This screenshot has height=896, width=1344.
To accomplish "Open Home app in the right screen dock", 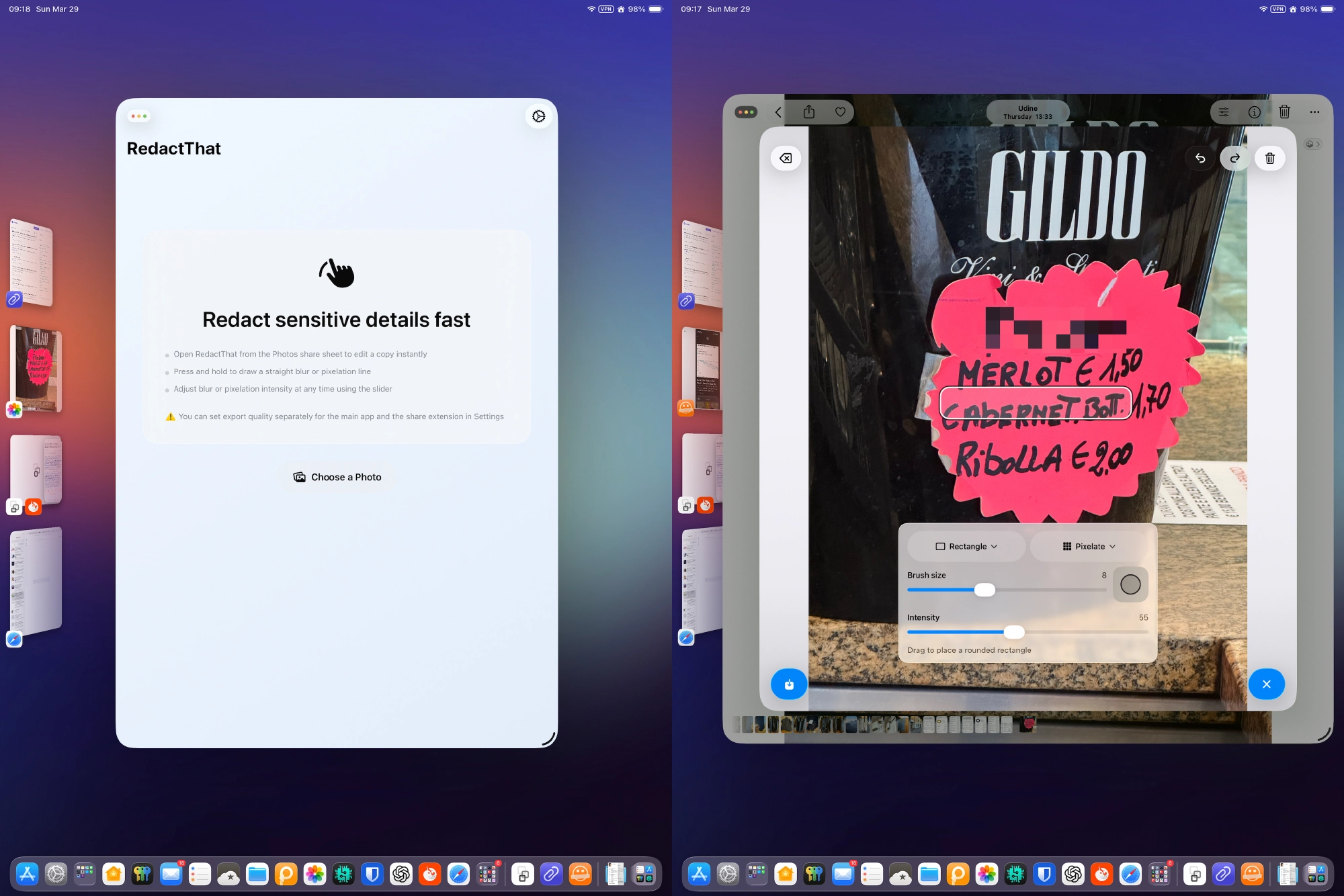I will coord(785,874).
